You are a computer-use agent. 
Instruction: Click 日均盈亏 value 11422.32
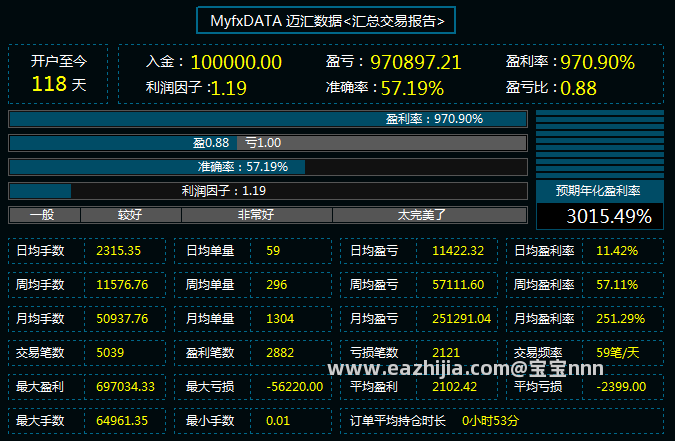click(458, 251)
